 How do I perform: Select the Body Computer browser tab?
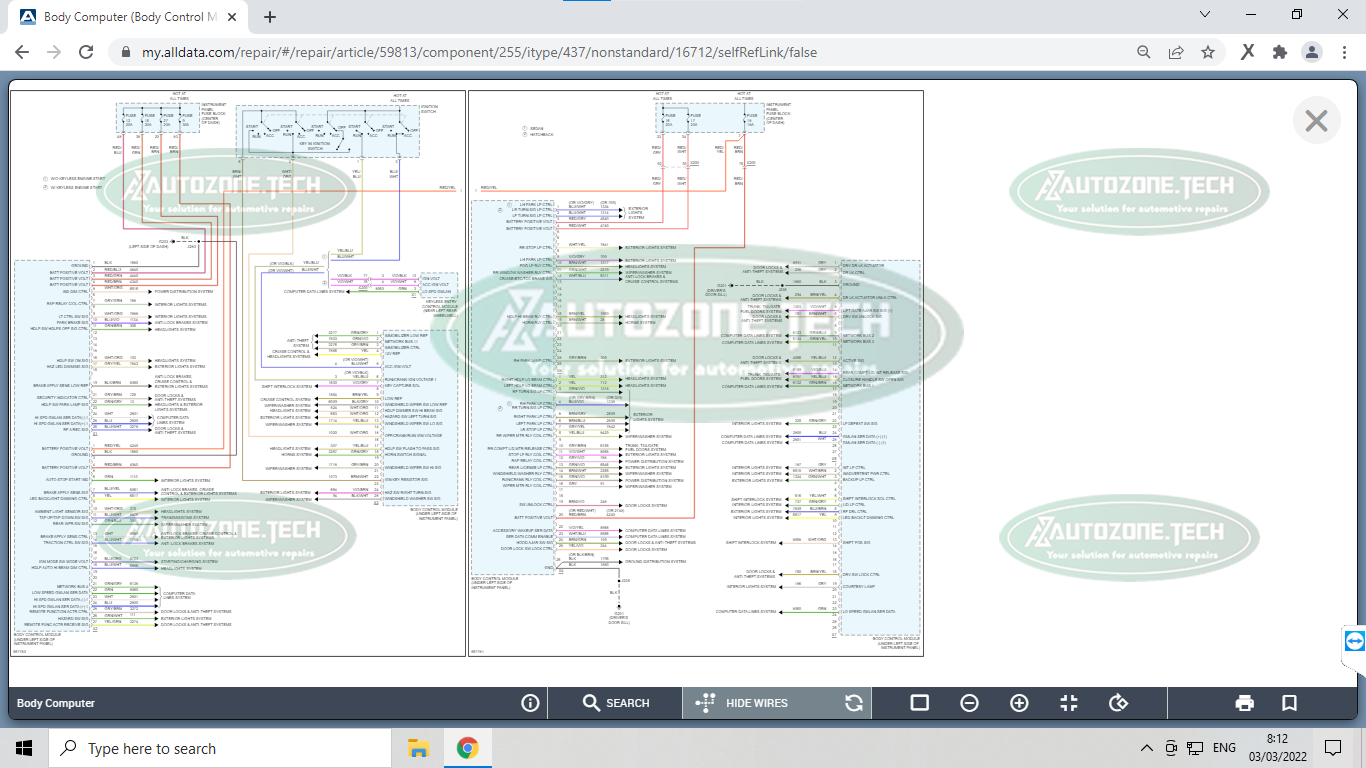point(130,17)
